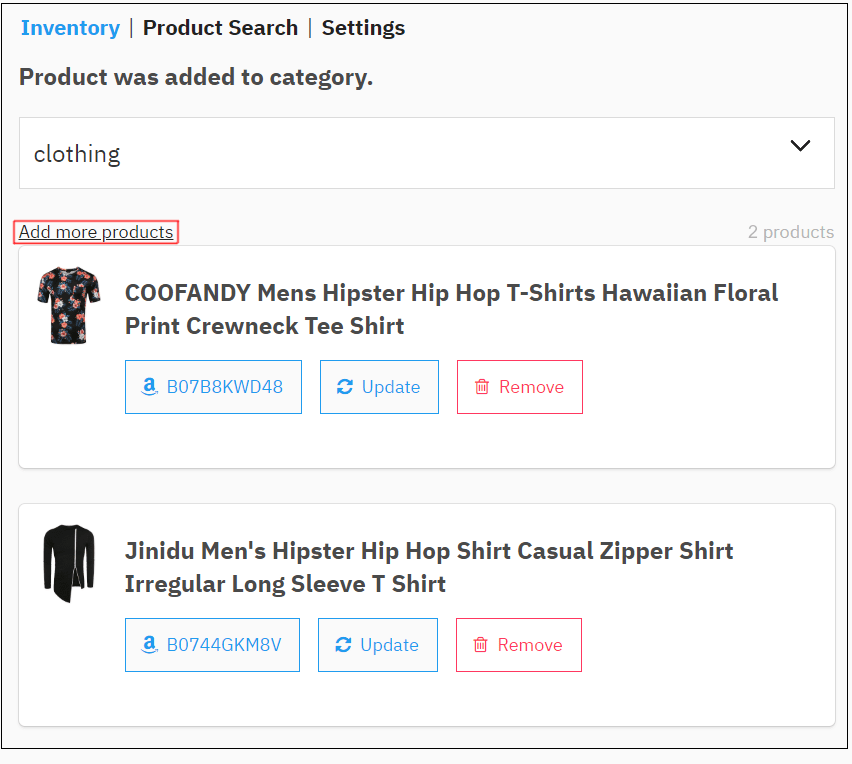Screen dimensions: 852x764
Task: Click the Amazon logo icon beside B0744GKM8V
Action: (149, 644)
